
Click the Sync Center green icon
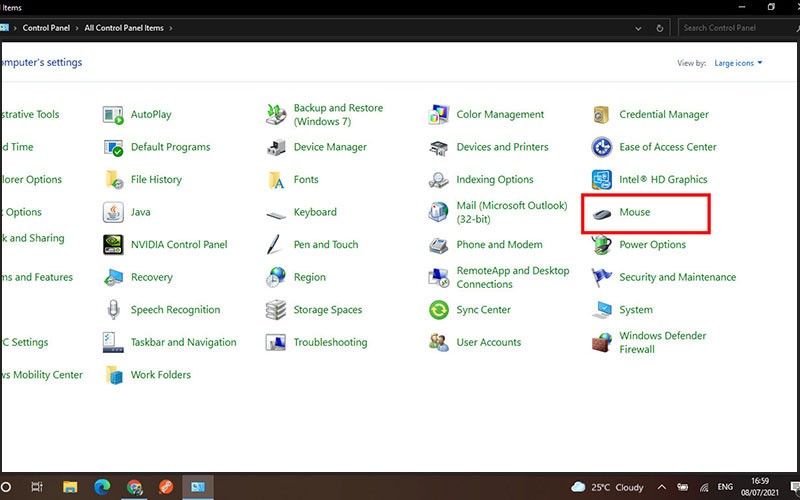[x=439, y=310]
